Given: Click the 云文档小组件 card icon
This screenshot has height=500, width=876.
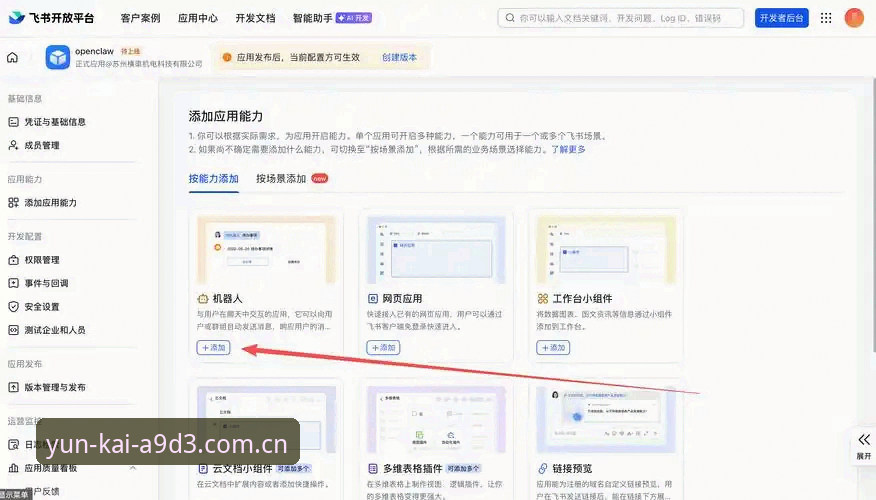Looking at the screenshot, I should pos(203,469).
